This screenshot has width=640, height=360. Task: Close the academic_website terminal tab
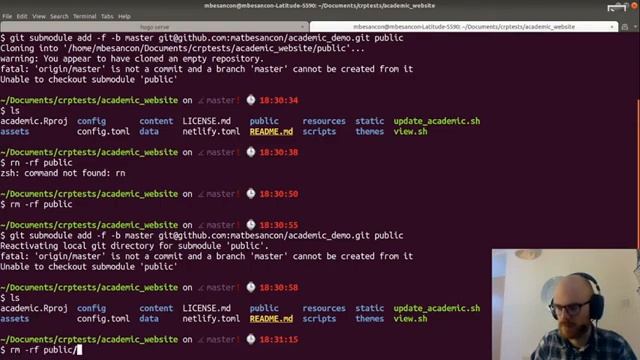coord(612,27)
